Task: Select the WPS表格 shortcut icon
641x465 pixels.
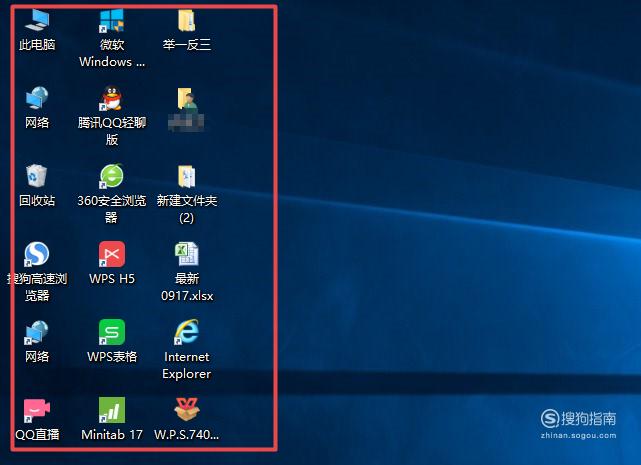Action: (112, 332)
